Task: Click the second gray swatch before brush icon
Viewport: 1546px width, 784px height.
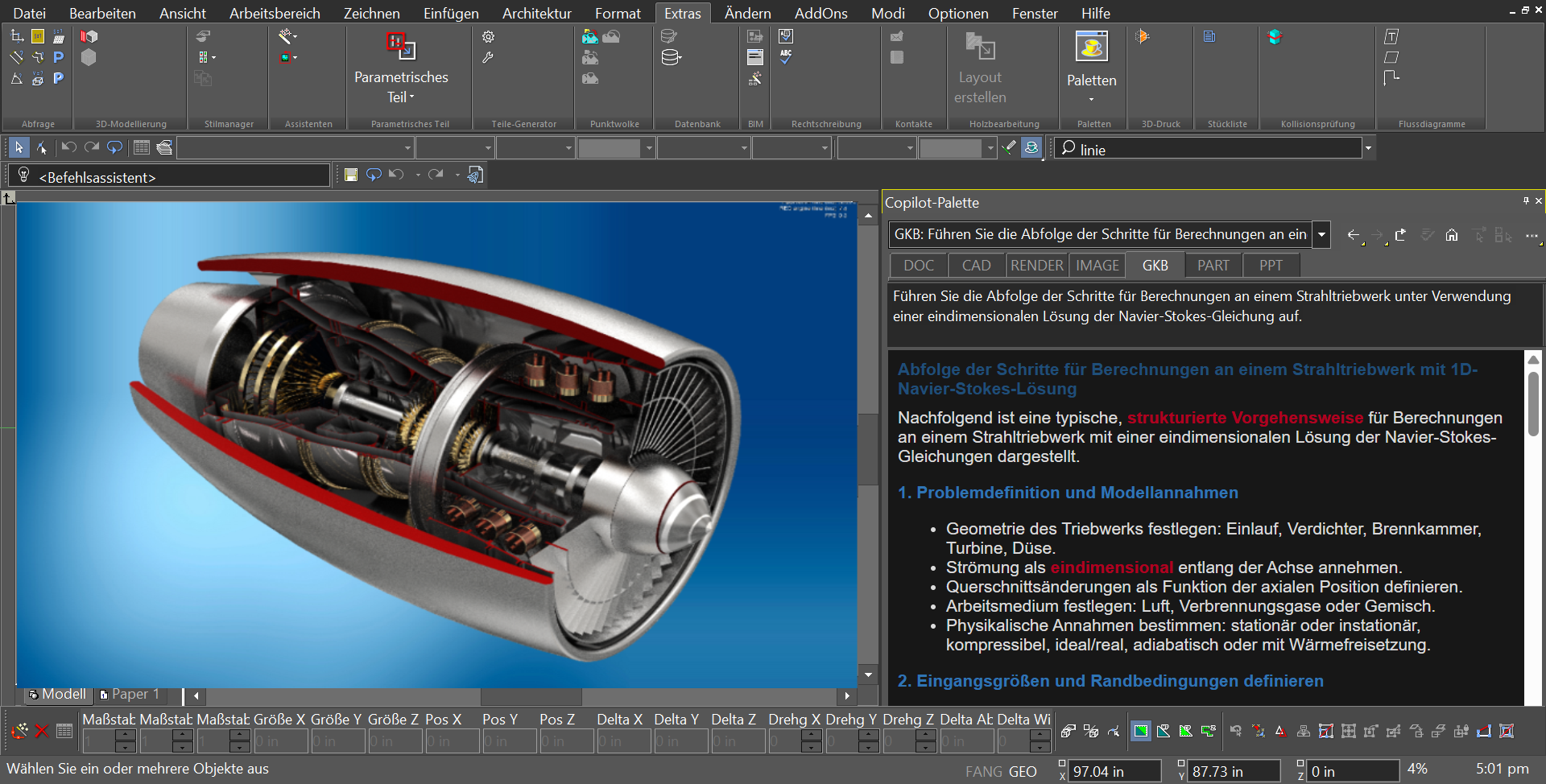Action: pyautogui.click(x=951, y=148)
